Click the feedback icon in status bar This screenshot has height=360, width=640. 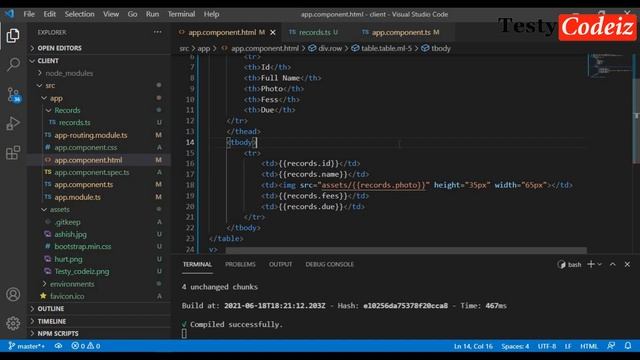(x=611, y=346)
